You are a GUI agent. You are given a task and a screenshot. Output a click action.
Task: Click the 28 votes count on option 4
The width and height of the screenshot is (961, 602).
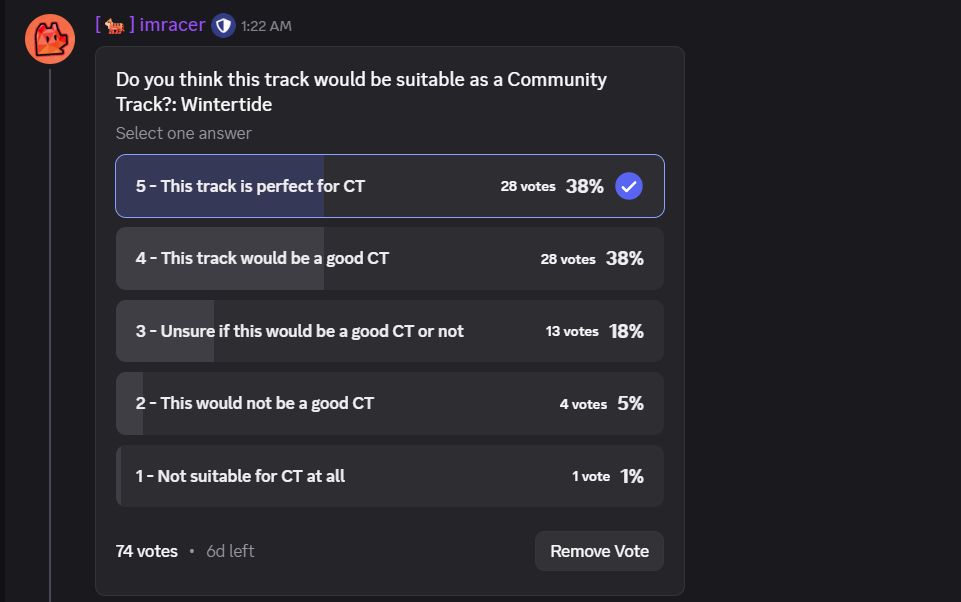tap(568, 259)
